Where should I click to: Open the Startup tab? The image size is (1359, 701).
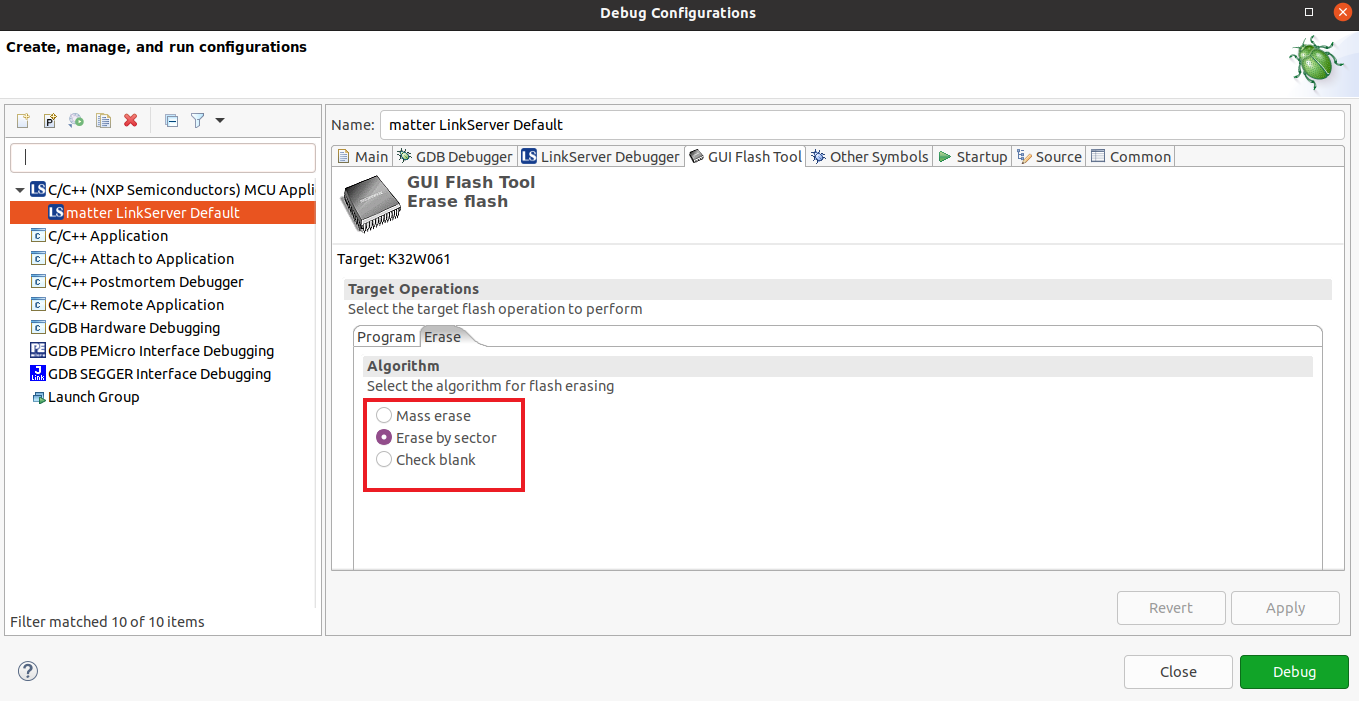[x=978, y=156]
